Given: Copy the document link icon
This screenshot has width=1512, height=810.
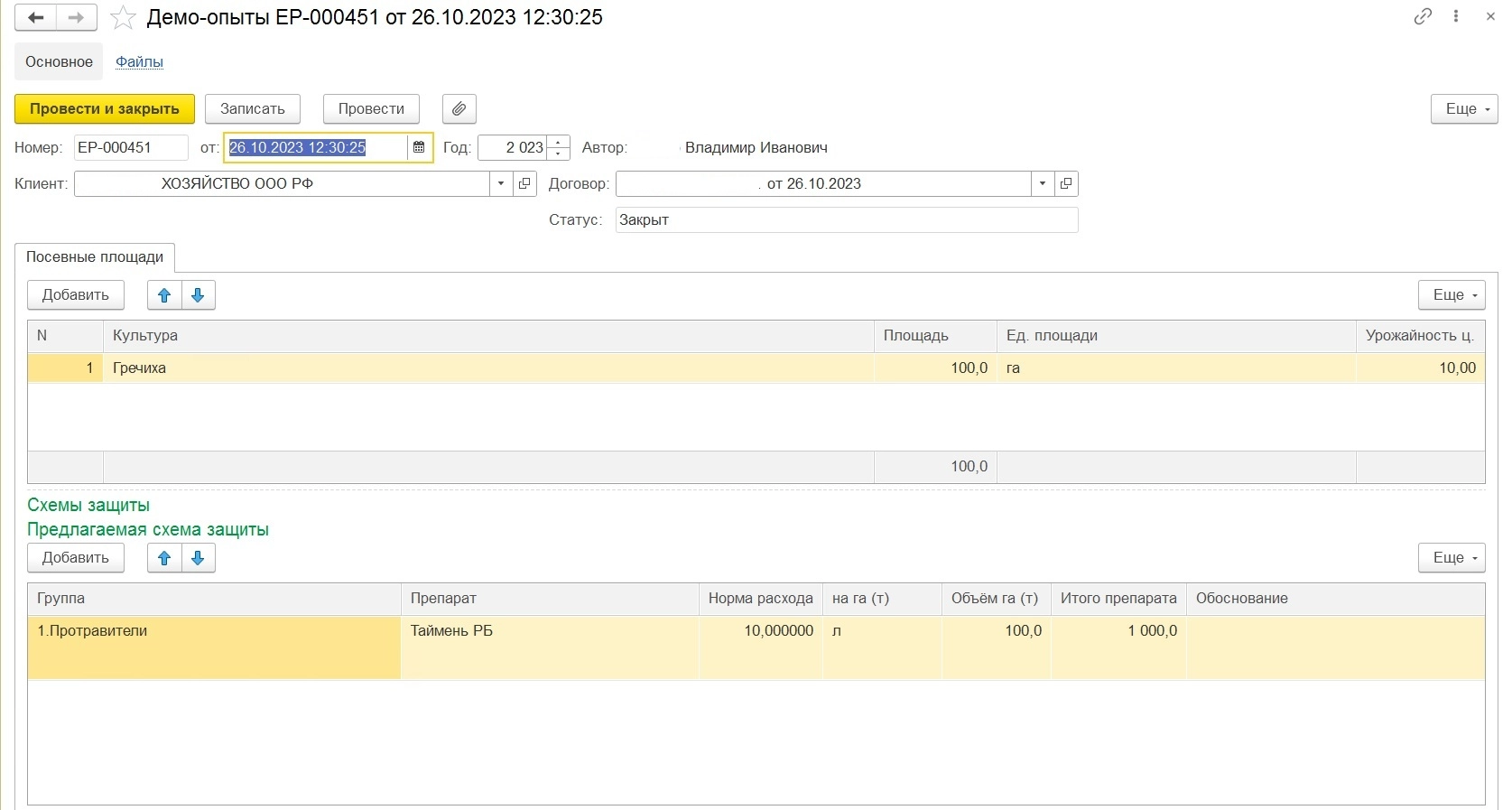Looking at the screenshot, I should pos(1423,16).
